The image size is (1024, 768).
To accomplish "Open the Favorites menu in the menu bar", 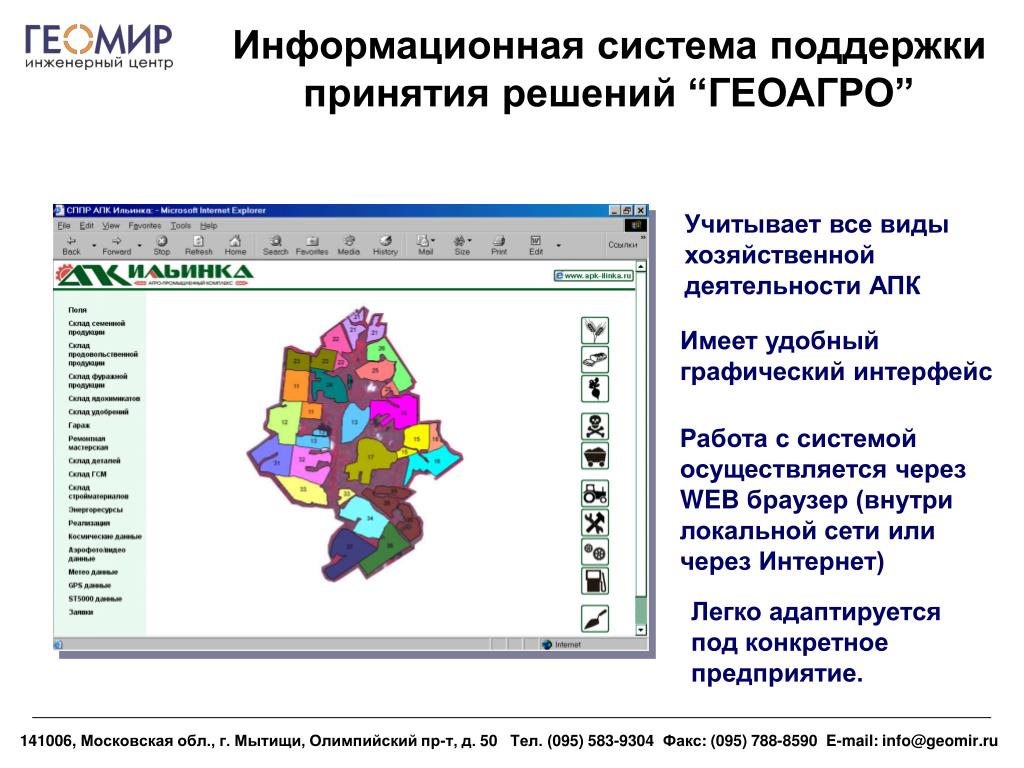I will point(144,225).
